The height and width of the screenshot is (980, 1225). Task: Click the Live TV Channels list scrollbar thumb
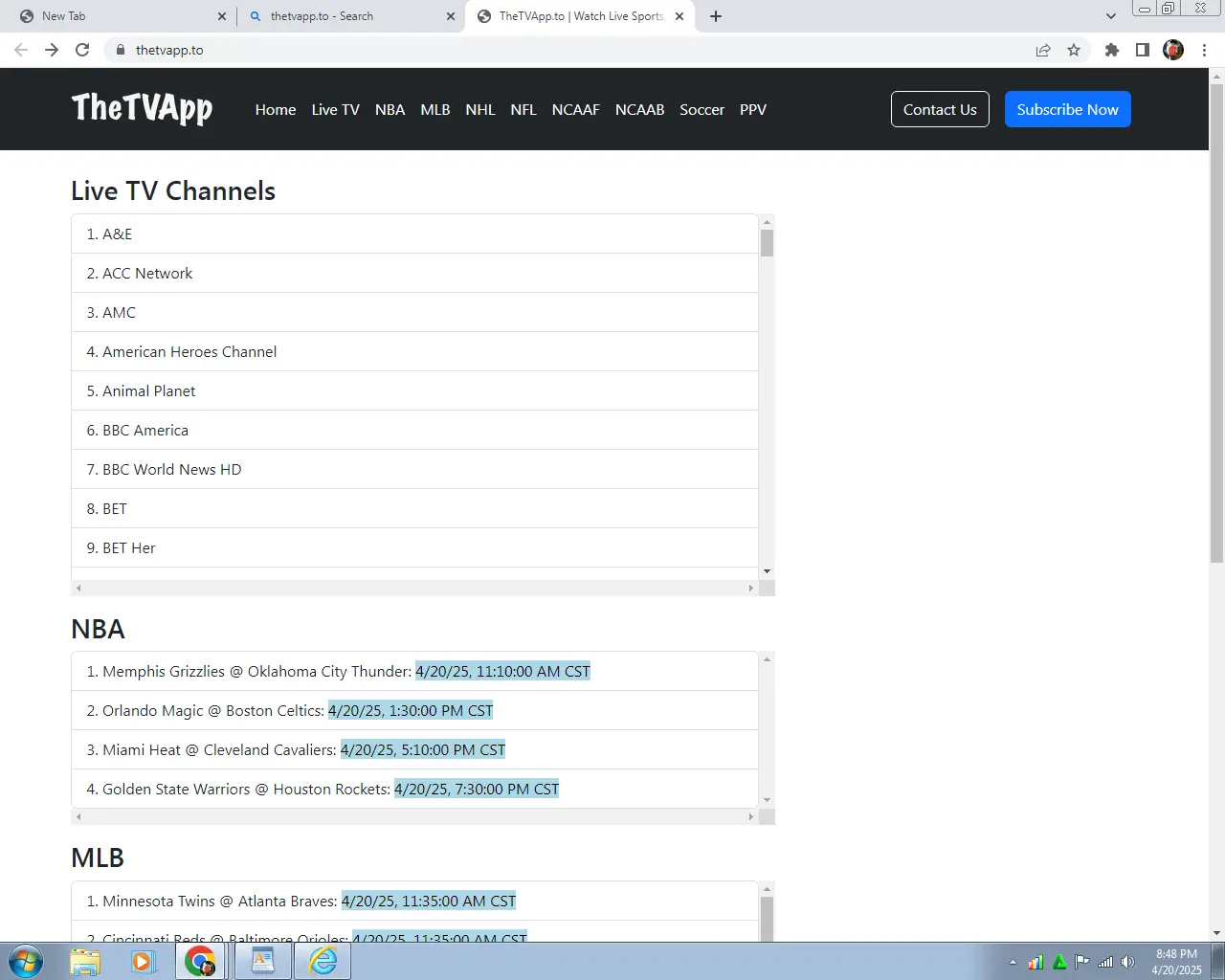click(767, 243)
